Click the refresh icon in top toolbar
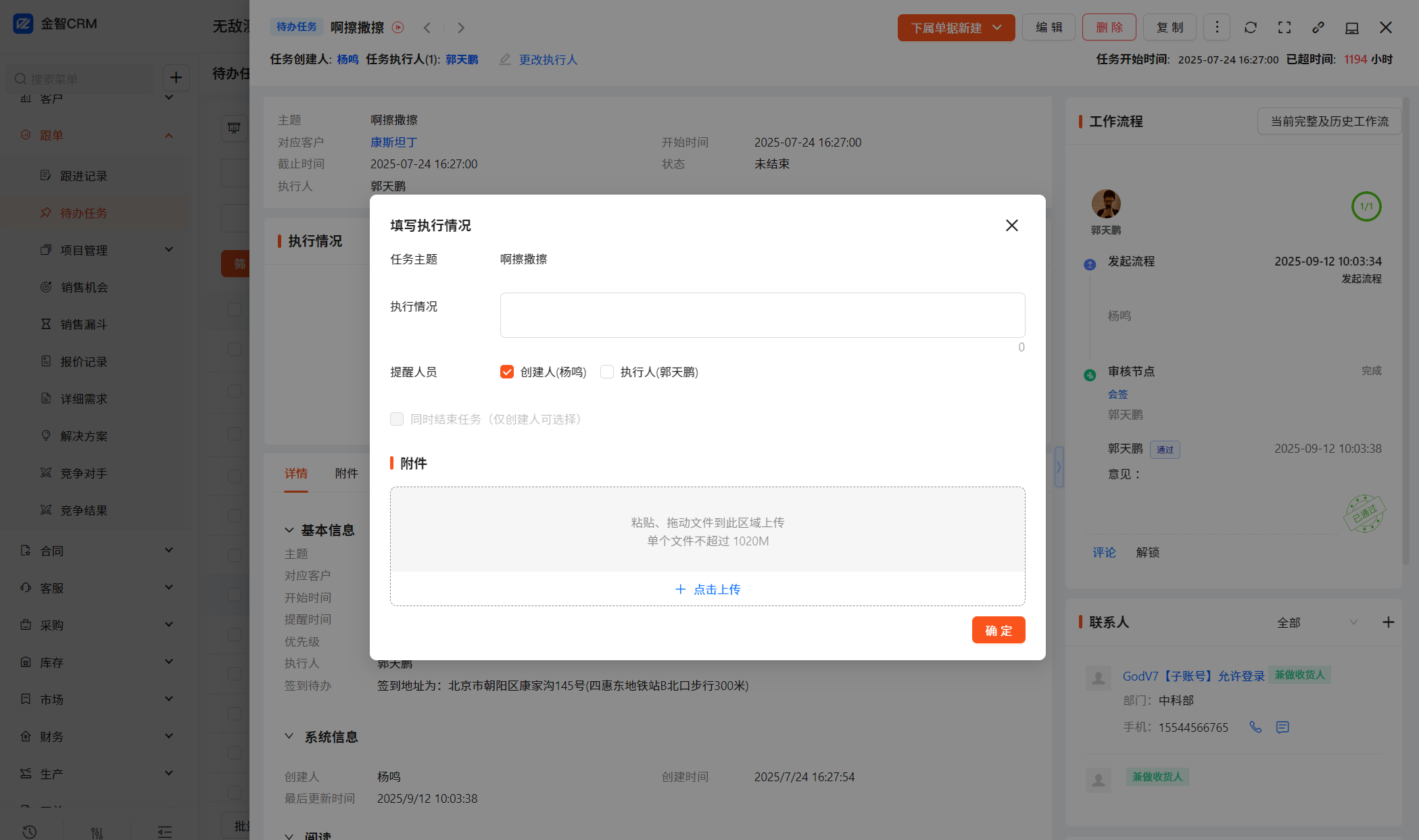Screen dimensions: 1419x840 [1251, 28]
